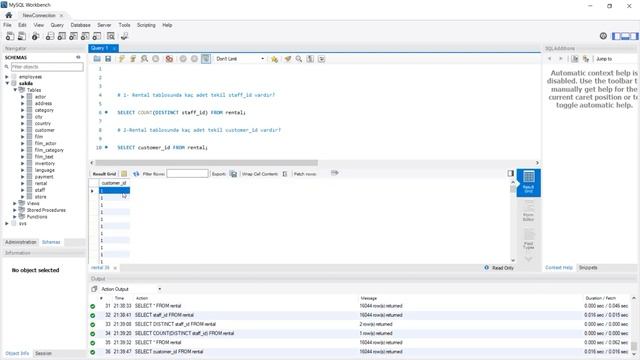Open the Don't Limit rows dropdown
Screen dimensions: 640x360
pyautogui.click(x=240, y=59)
